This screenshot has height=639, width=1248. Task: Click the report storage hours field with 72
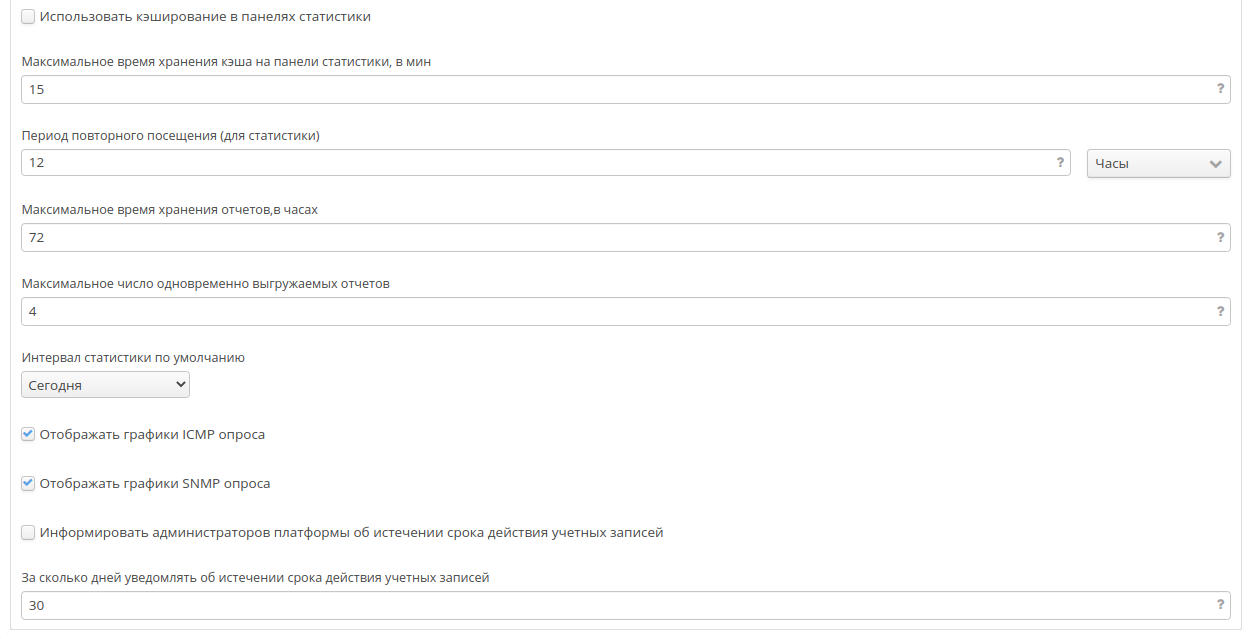[x=600, y=238]
